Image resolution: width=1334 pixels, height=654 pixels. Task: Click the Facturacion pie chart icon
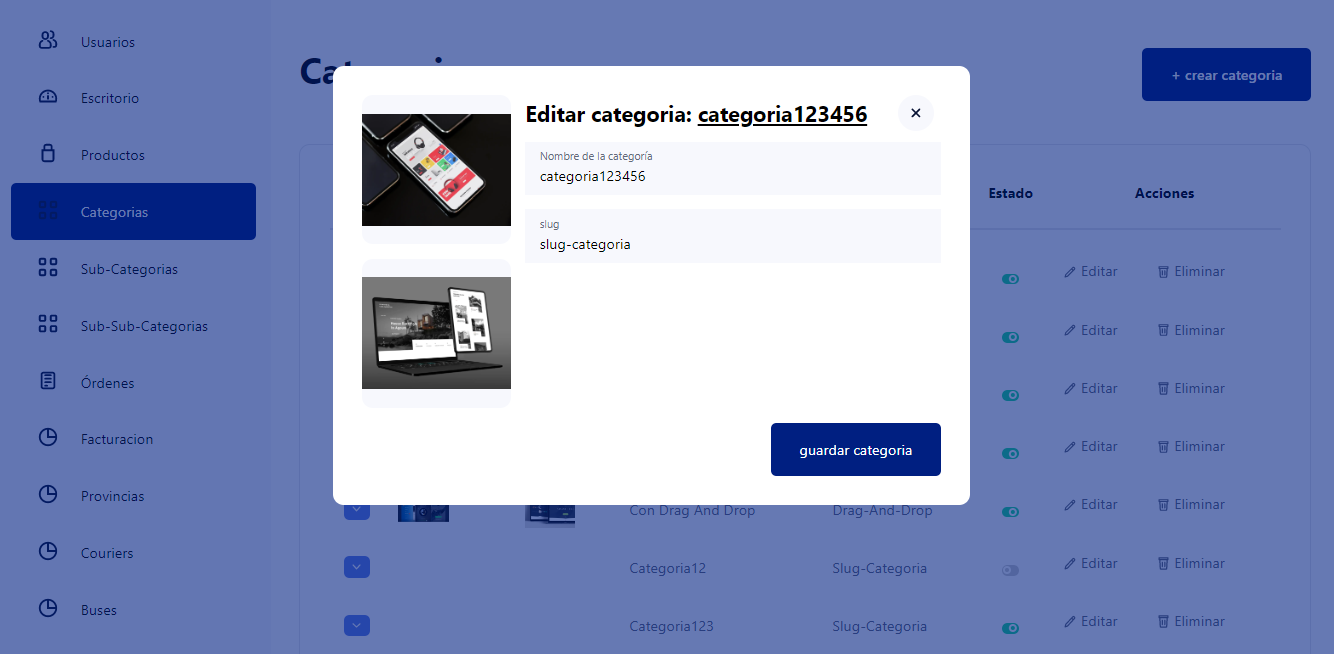[x=47, y=438]
